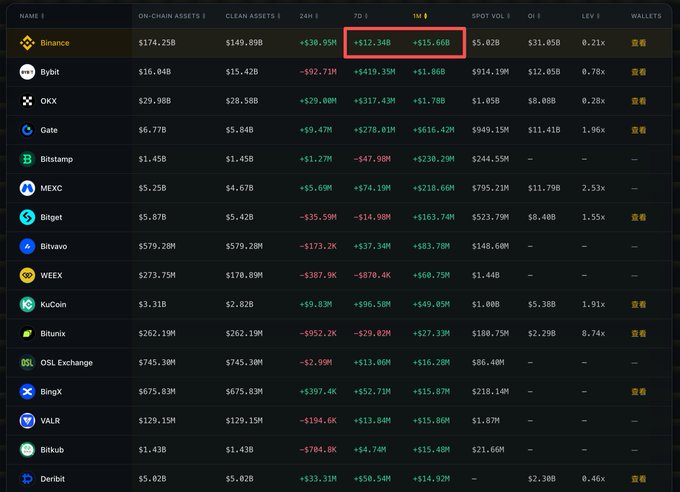Open the OSL Exchange name
680x492 pixels.
(66, 363)
